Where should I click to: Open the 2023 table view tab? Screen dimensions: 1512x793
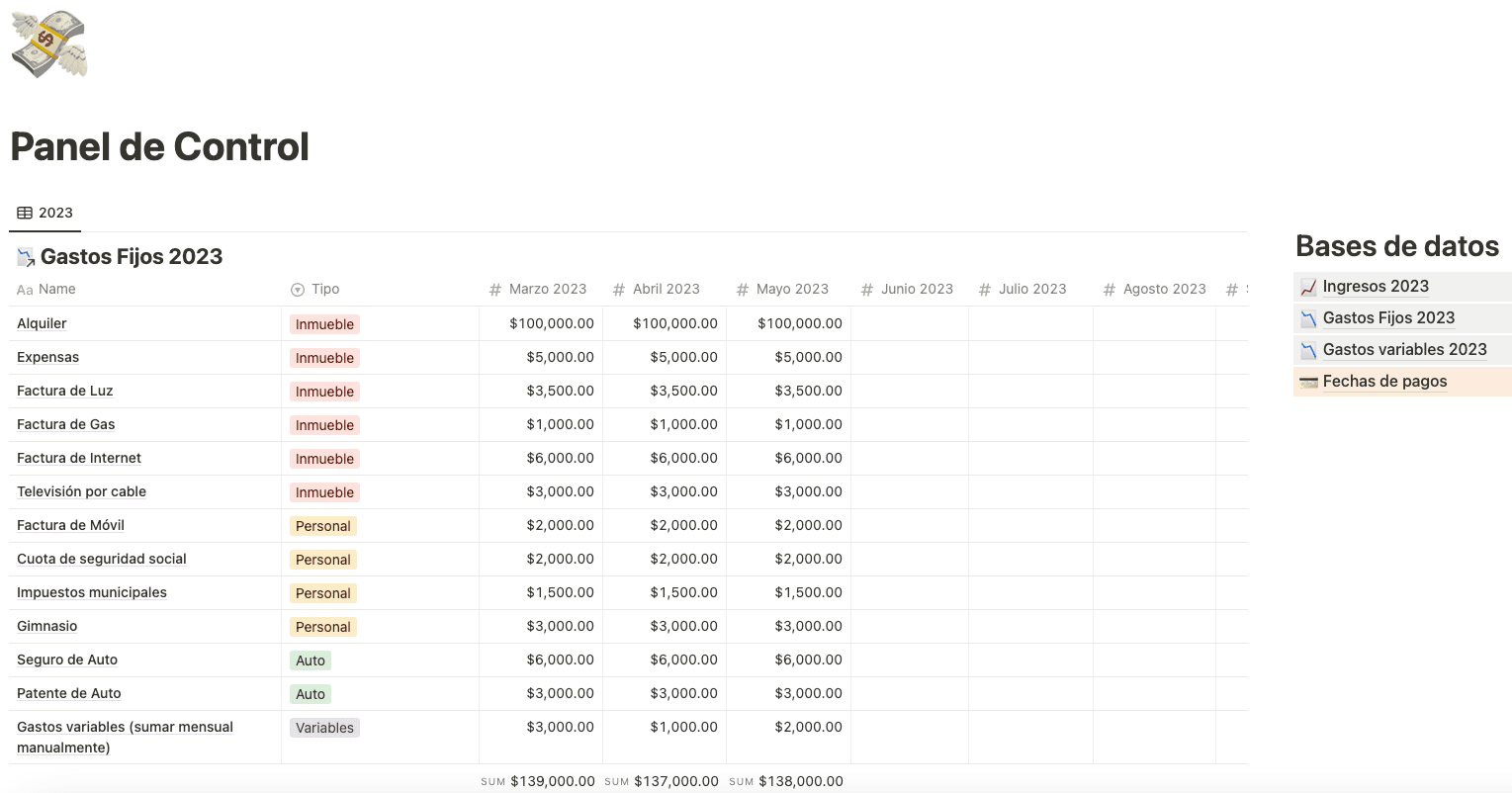tap(45, 213)
